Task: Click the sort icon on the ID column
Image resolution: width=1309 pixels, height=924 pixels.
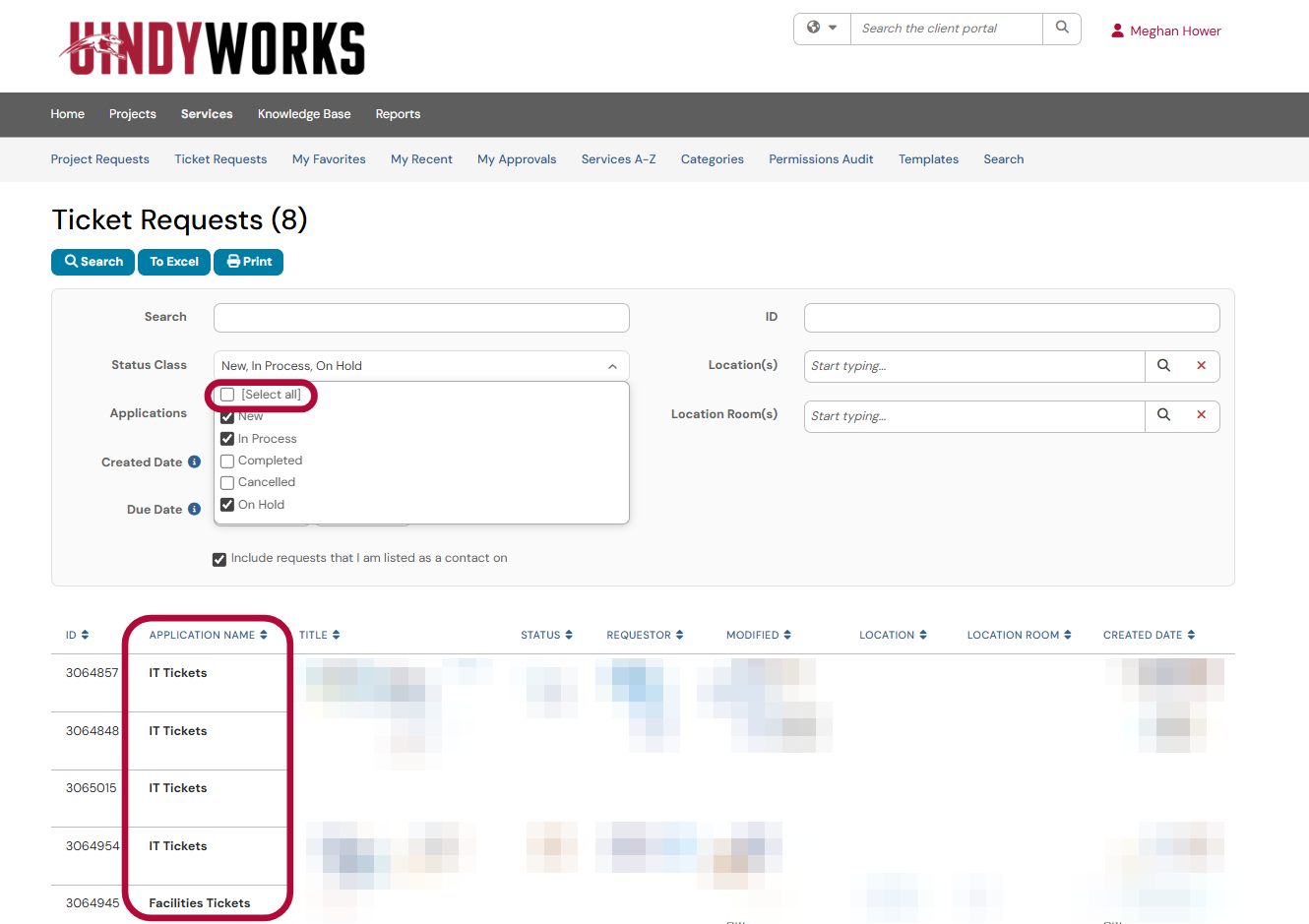Action: [x=85, y=635]
